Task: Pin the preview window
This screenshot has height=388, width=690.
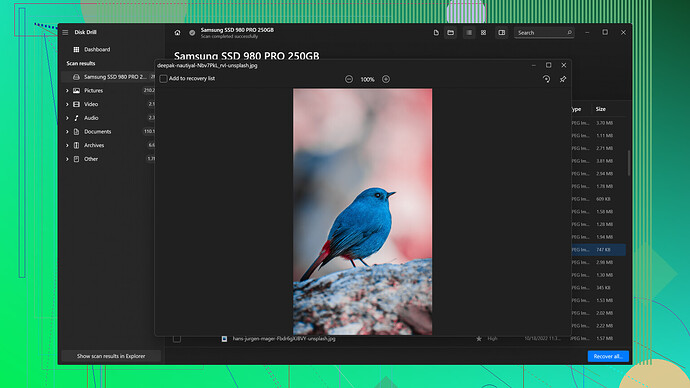Action: point(563,79)
